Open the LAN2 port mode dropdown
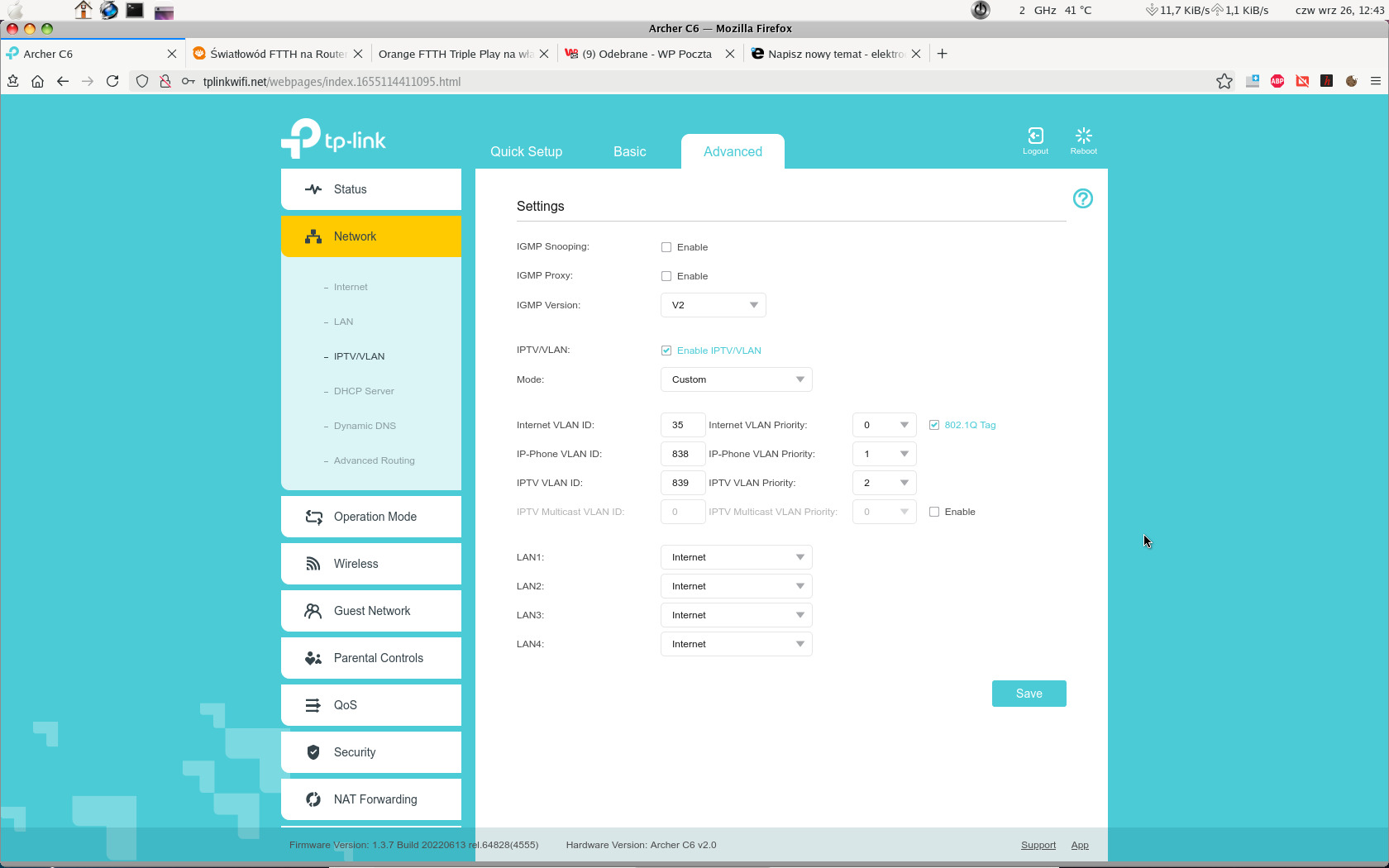This screenshot has width=1389, height=868. (x=737, y=586)
